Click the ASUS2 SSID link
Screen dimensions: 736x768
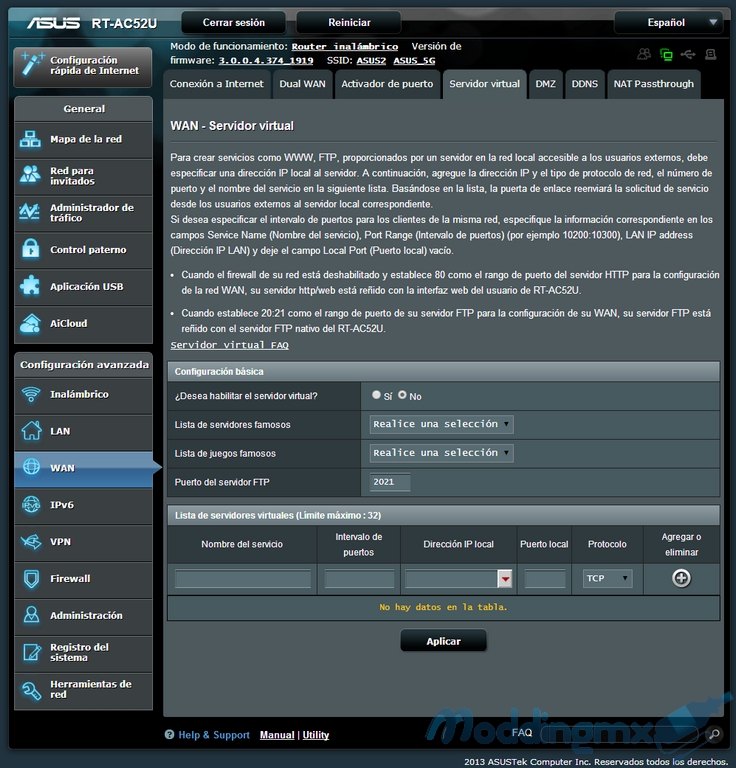click(x=371, y=61)
